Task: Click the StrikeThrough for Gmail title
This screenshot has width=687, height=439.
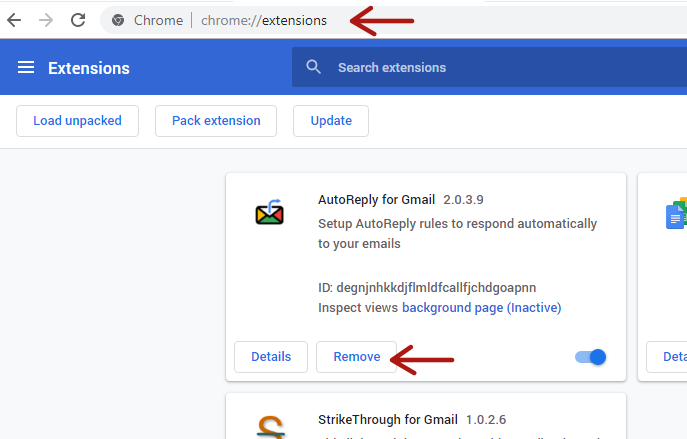Action: click(388, 420)
